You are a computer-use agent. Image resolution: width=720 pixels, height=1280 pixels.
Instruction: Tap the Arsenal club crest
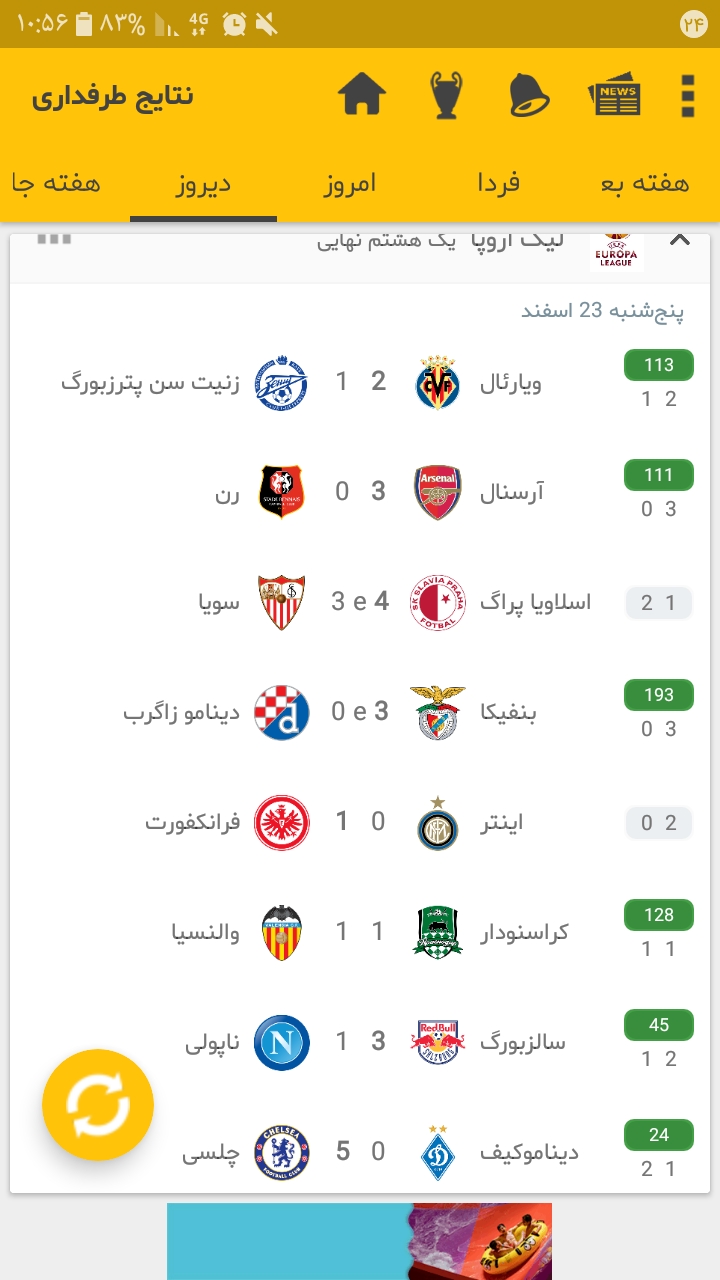(x=438, y=492)
